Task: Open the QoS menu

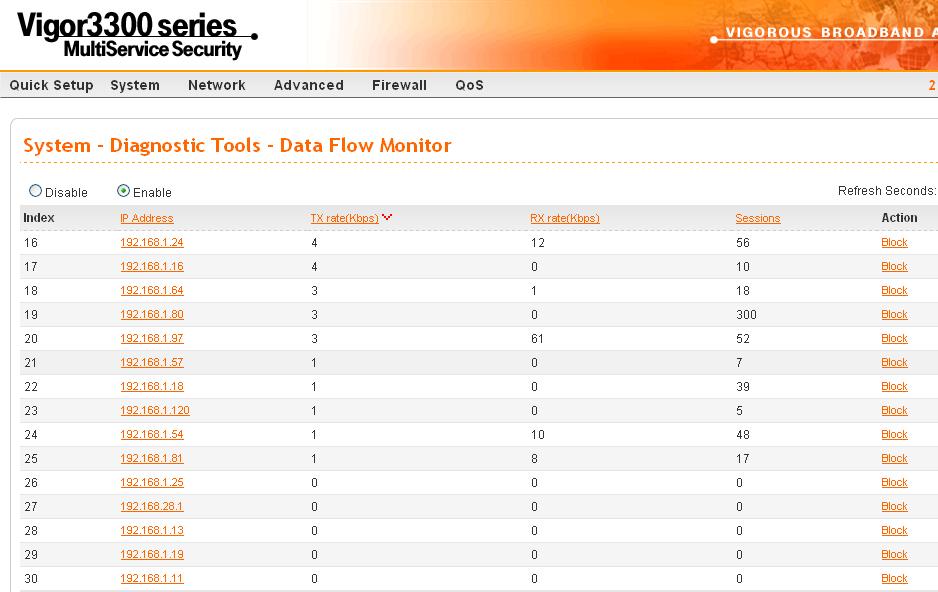Action: (x=469, y=85)
